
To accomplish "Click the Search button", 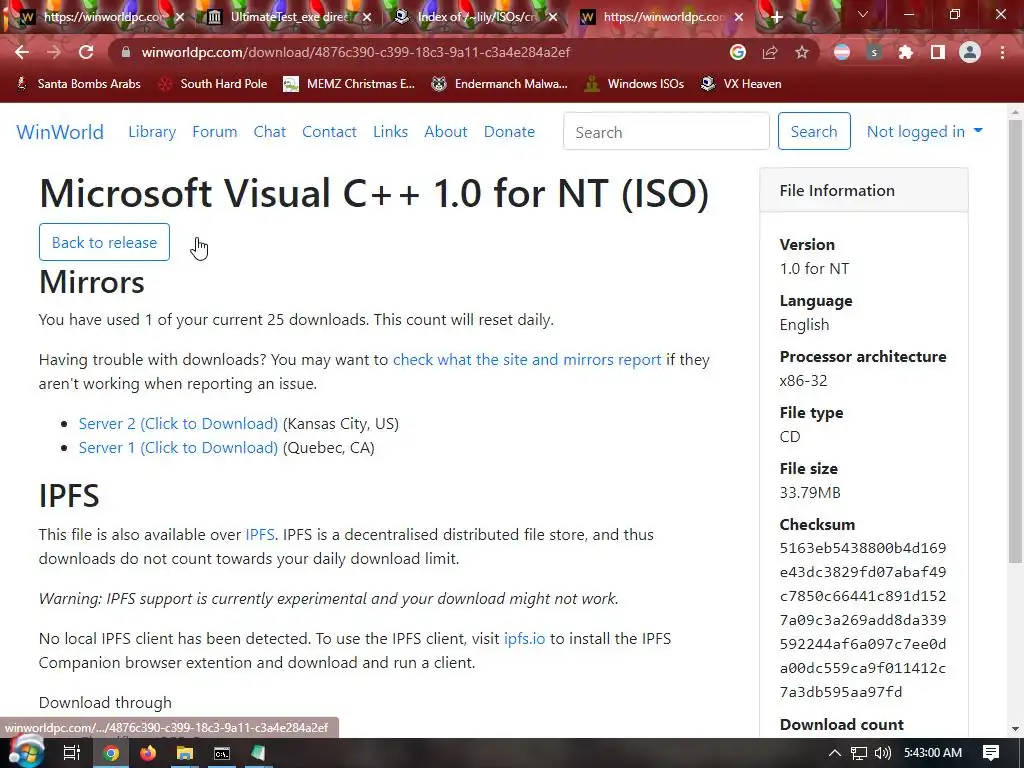I will [x=814, y=131].
